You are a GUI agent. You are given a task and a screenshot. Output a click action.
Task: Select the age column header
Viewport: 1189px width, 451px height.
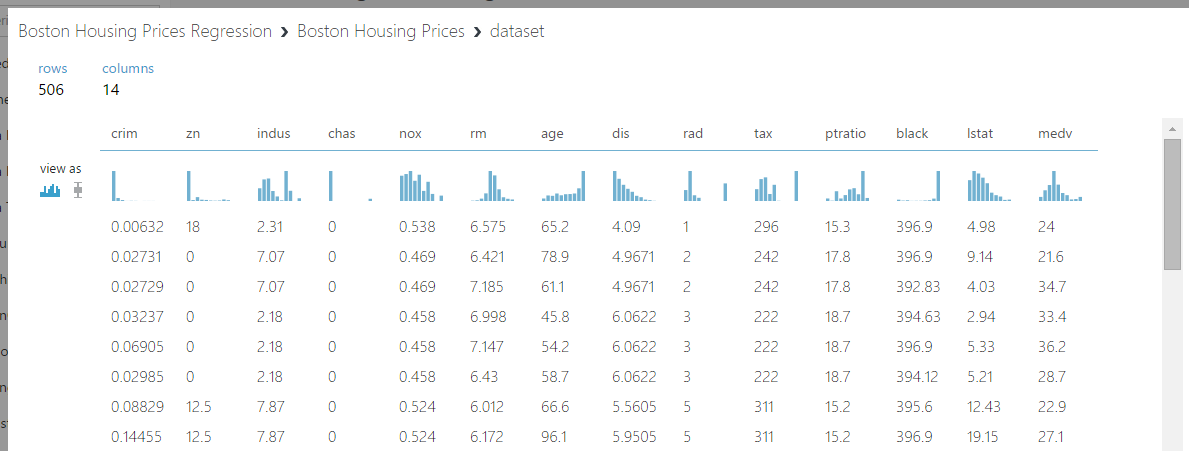coord(552,134)
